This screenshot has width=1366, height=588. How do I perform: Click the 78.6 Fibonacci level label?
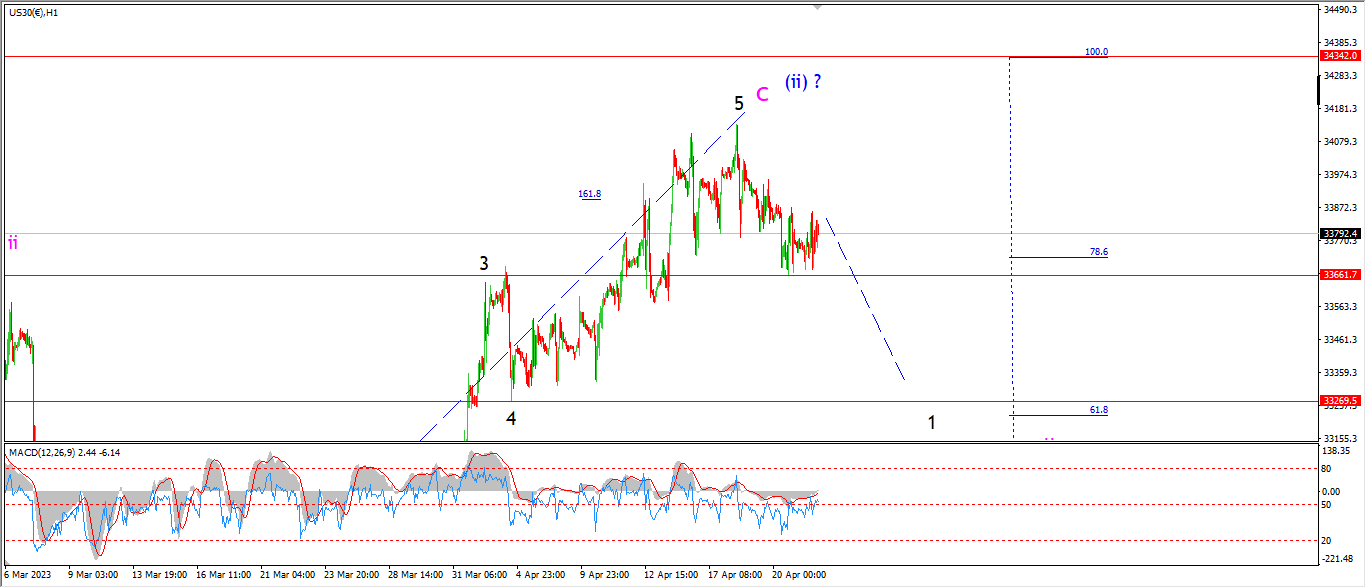click(1098, 253)
